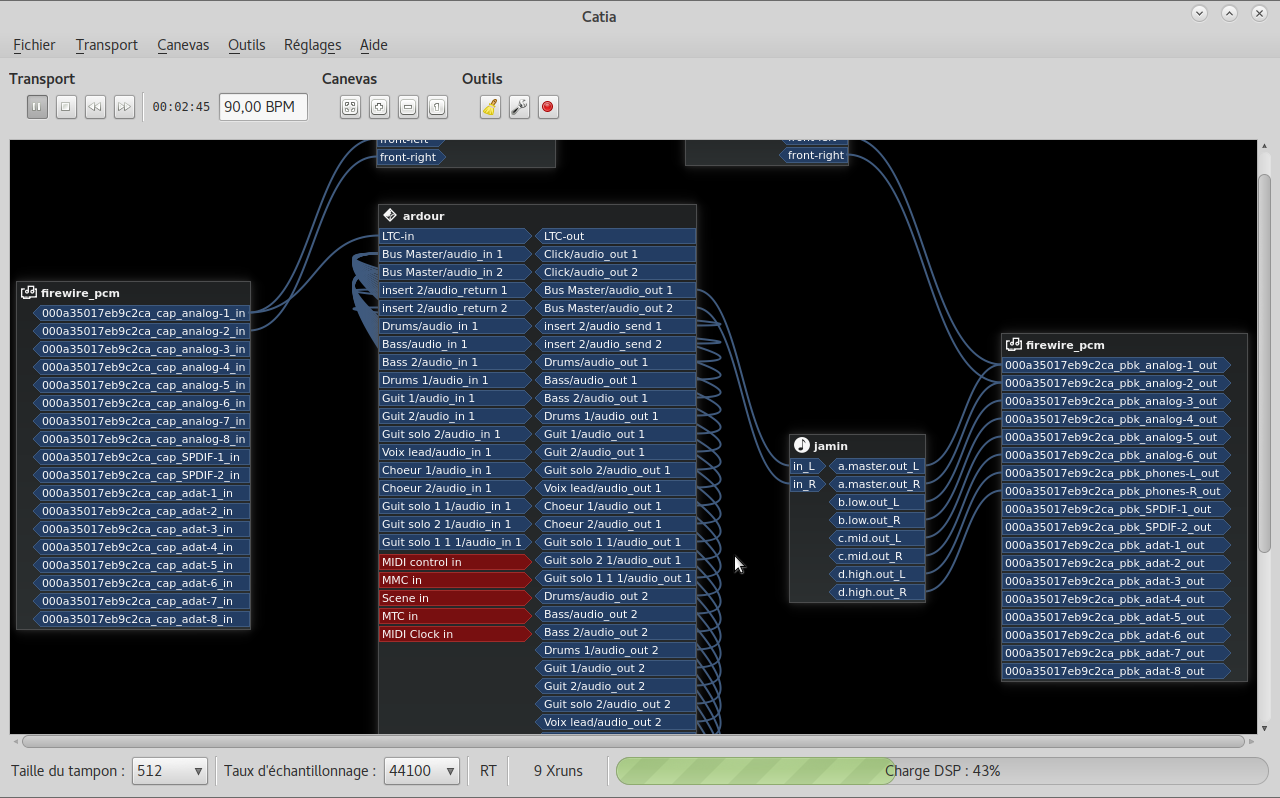Select the pbk_analog-1_out playback port
Viewport: 1280px width, 798px height.
coord(1116,365)
